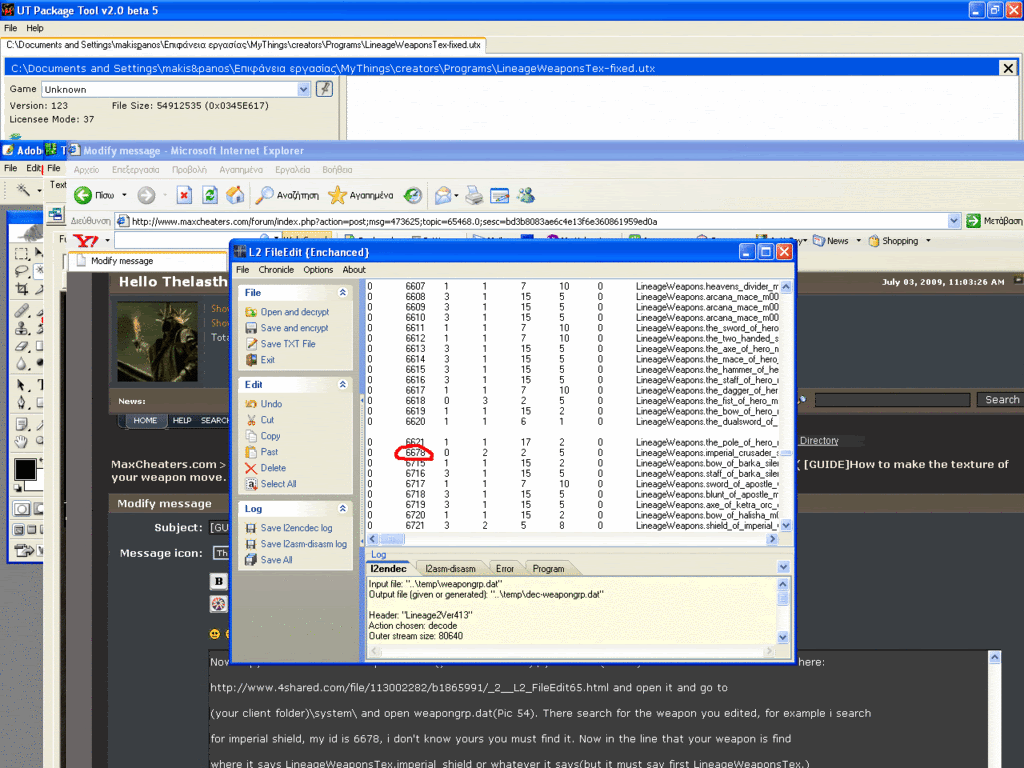Image resolution: width=1024 pixels, height=768 pixels.
Task: Click the IE Back arrow button
Action: pyautogui.click(x=84, y=195)
